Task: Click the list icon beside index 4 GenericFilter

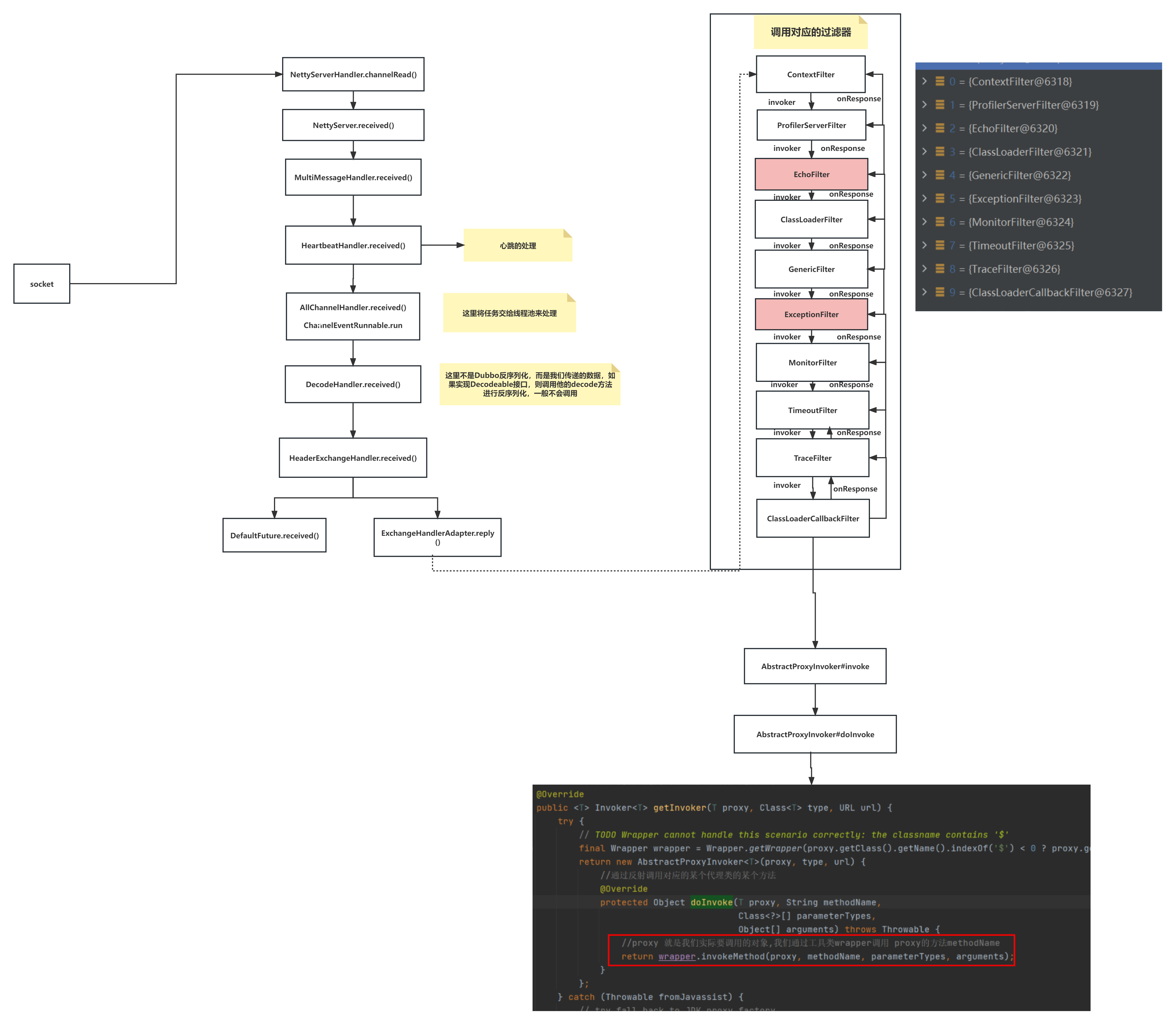Action: point(940,175)
